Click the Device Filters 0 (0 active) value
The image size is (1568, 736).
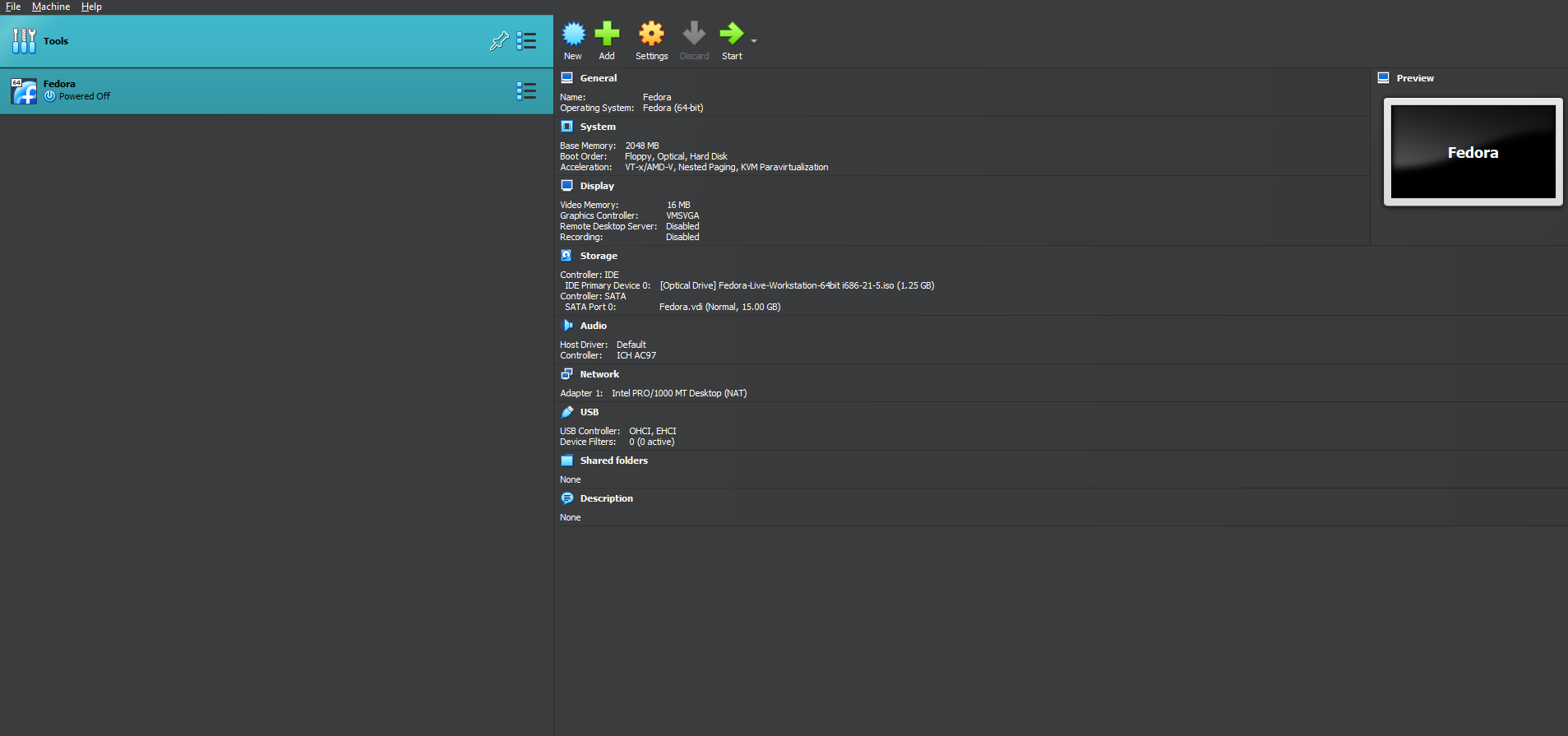coord(651,442)
